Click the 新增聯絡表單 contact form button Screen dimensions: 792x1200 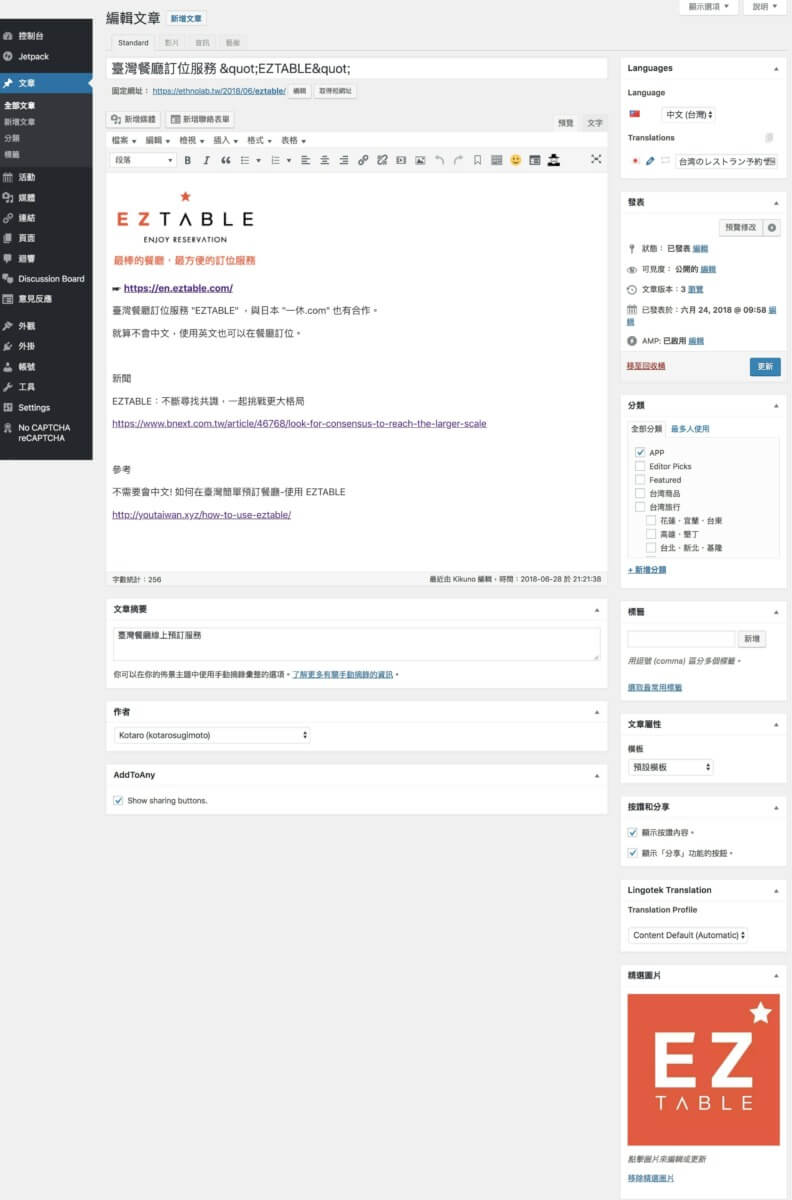coord(199,119)
